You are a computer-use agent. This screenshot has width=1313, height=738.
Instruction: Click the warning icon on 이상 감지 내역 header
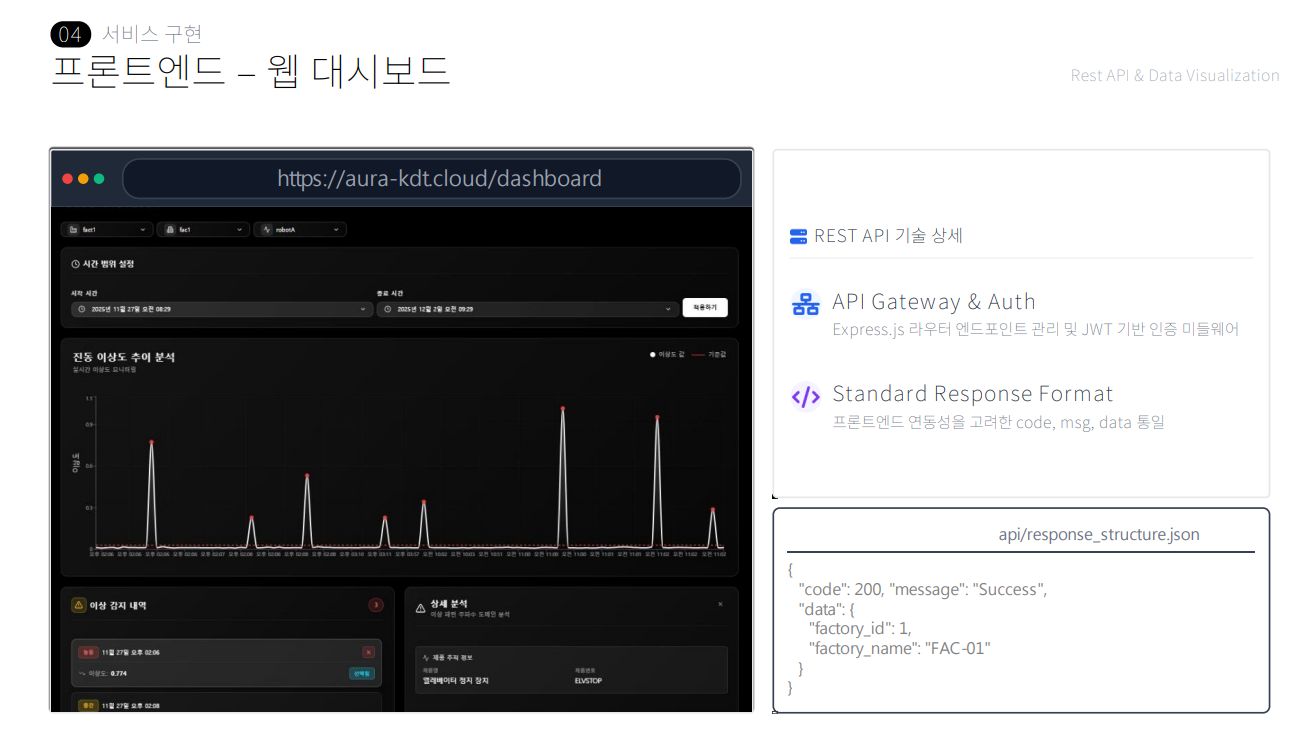coord(78,605)
